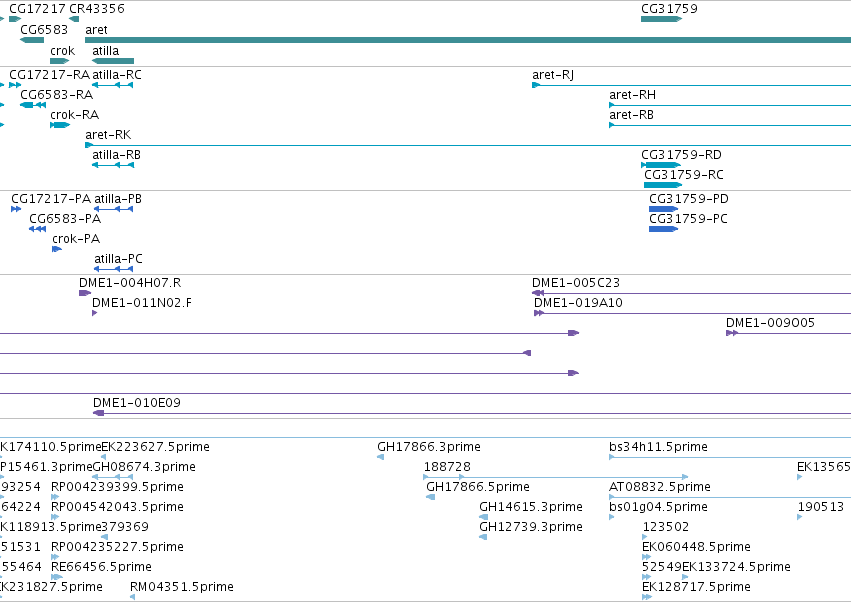The image size is (851, 602).
Task: Select the 188728 feature label
Action: pos(447,467)
